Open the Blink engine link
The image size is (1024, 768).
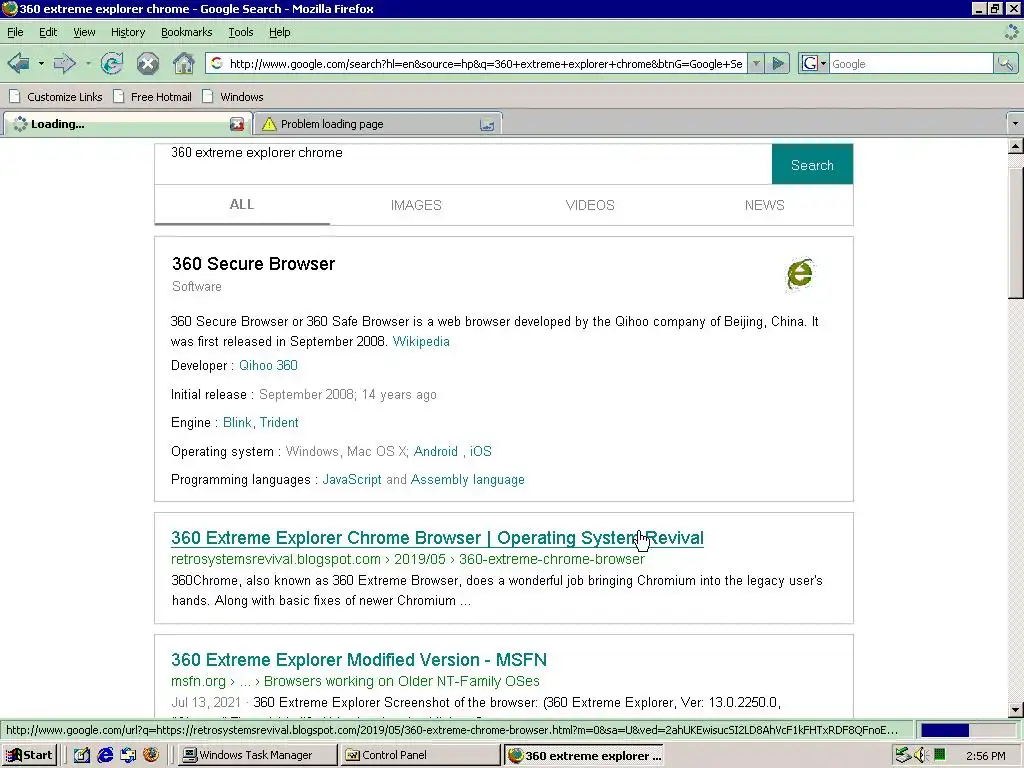[x=237, y=423]
